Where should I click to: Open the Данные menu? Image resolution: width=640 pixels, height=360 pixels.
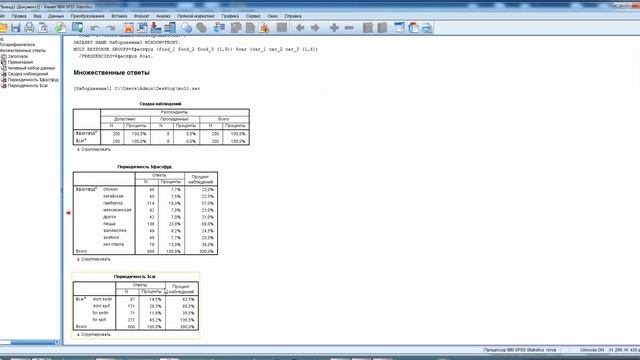pyautogui.click(x=56, y=16)
